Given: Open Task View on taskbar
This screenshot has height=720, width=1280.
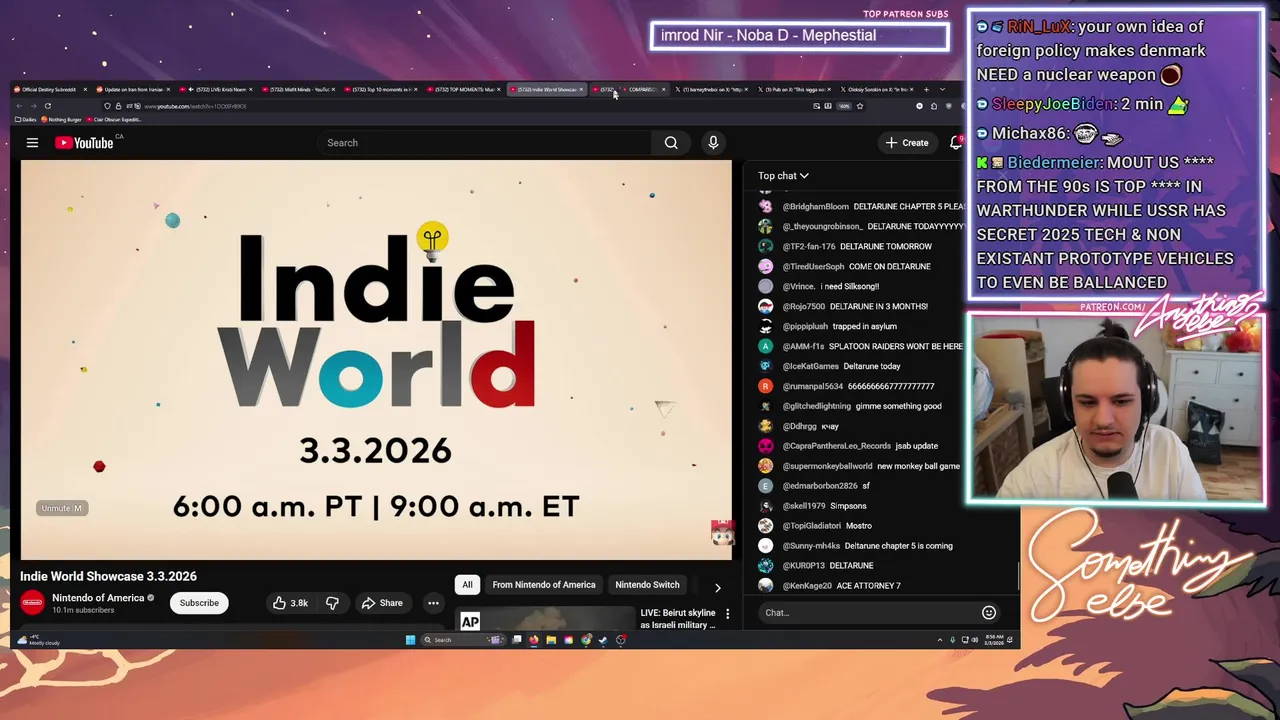Looking at the screenshot, I should tap(517, 640).
